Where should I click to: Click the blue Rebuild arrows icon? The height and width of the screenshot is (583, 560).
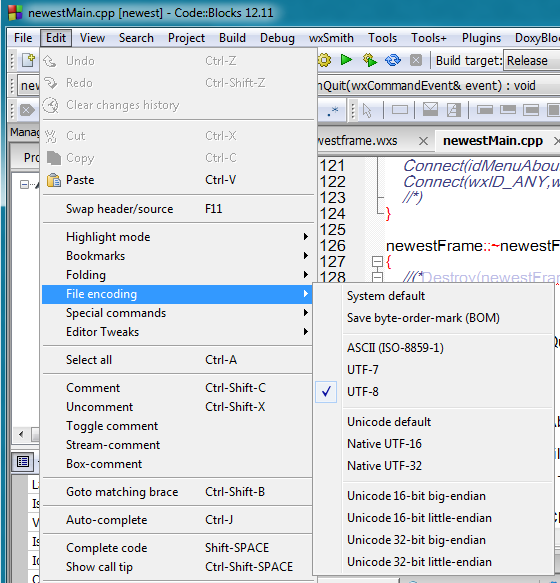click(393, 60)
